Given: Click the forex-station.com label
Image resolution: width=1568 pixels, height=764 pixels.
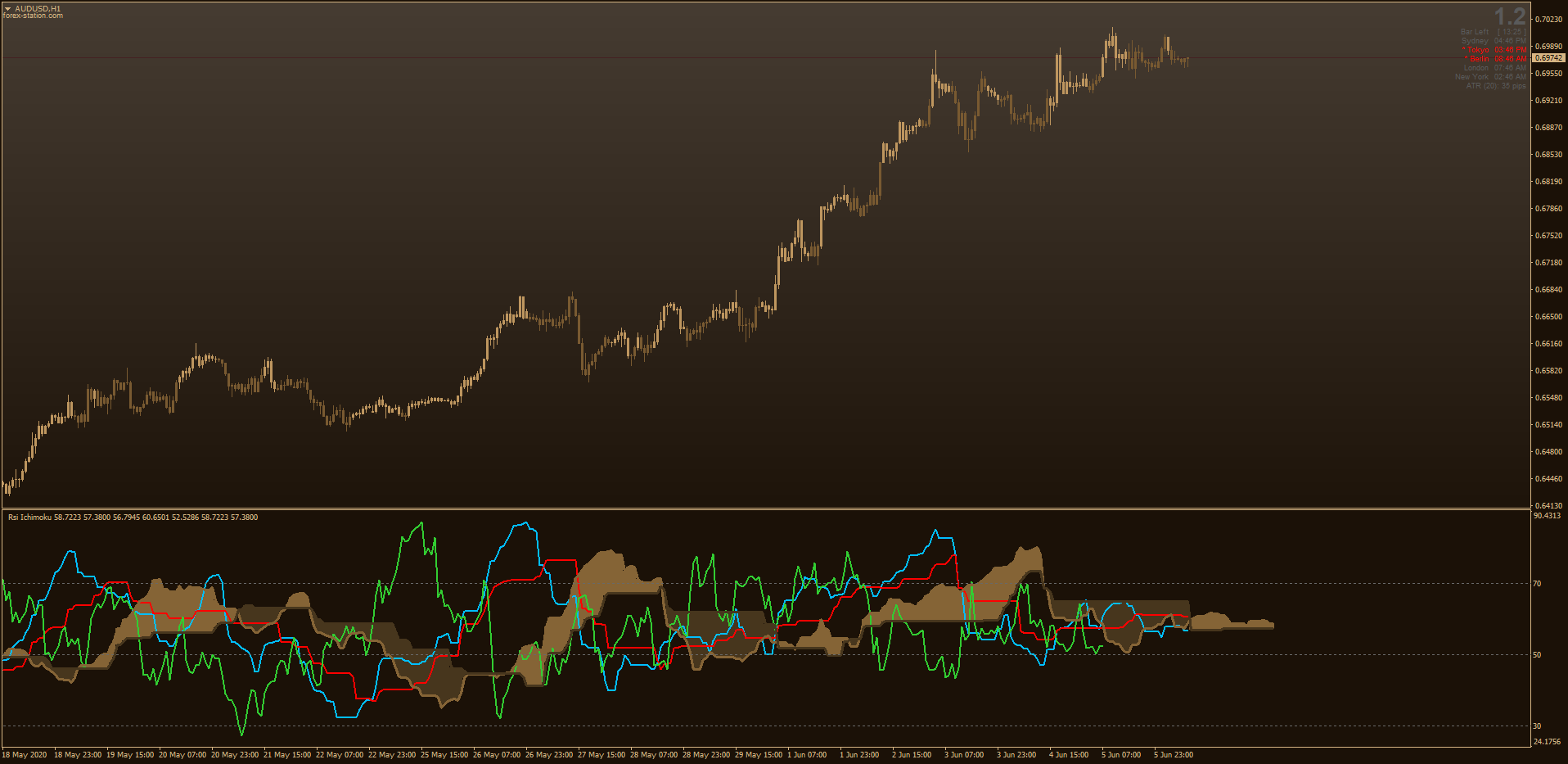Looking at the screenshot, I should [x=33, y=16].
